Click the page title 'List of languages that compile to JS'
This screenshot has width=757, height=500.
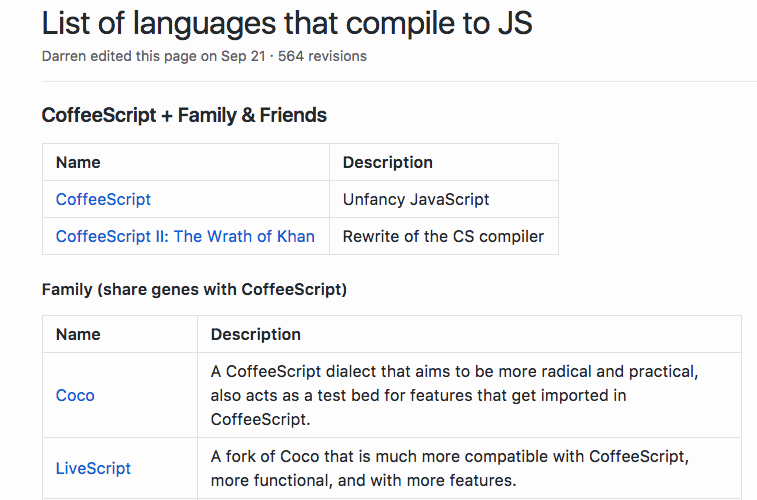click(287, 23)
